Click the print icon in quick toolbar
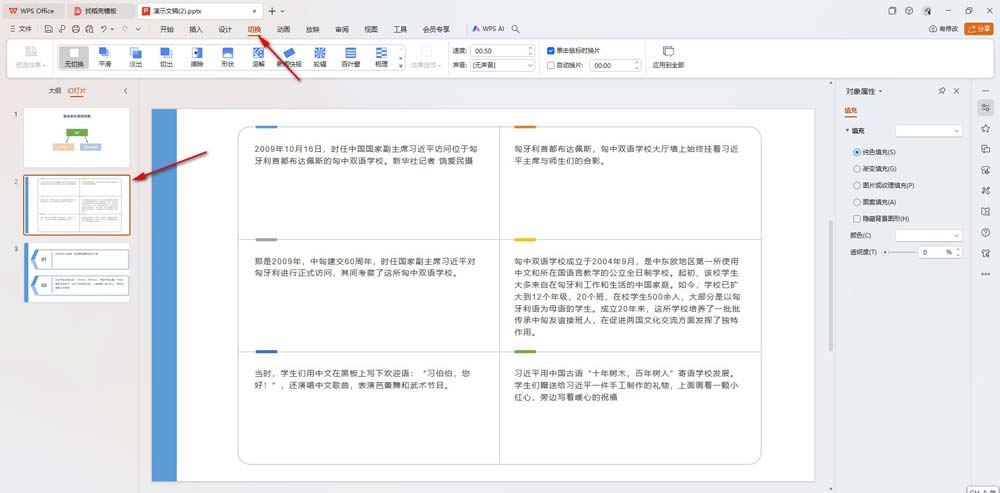1000x493 pixels. click(x=76, y=29)
